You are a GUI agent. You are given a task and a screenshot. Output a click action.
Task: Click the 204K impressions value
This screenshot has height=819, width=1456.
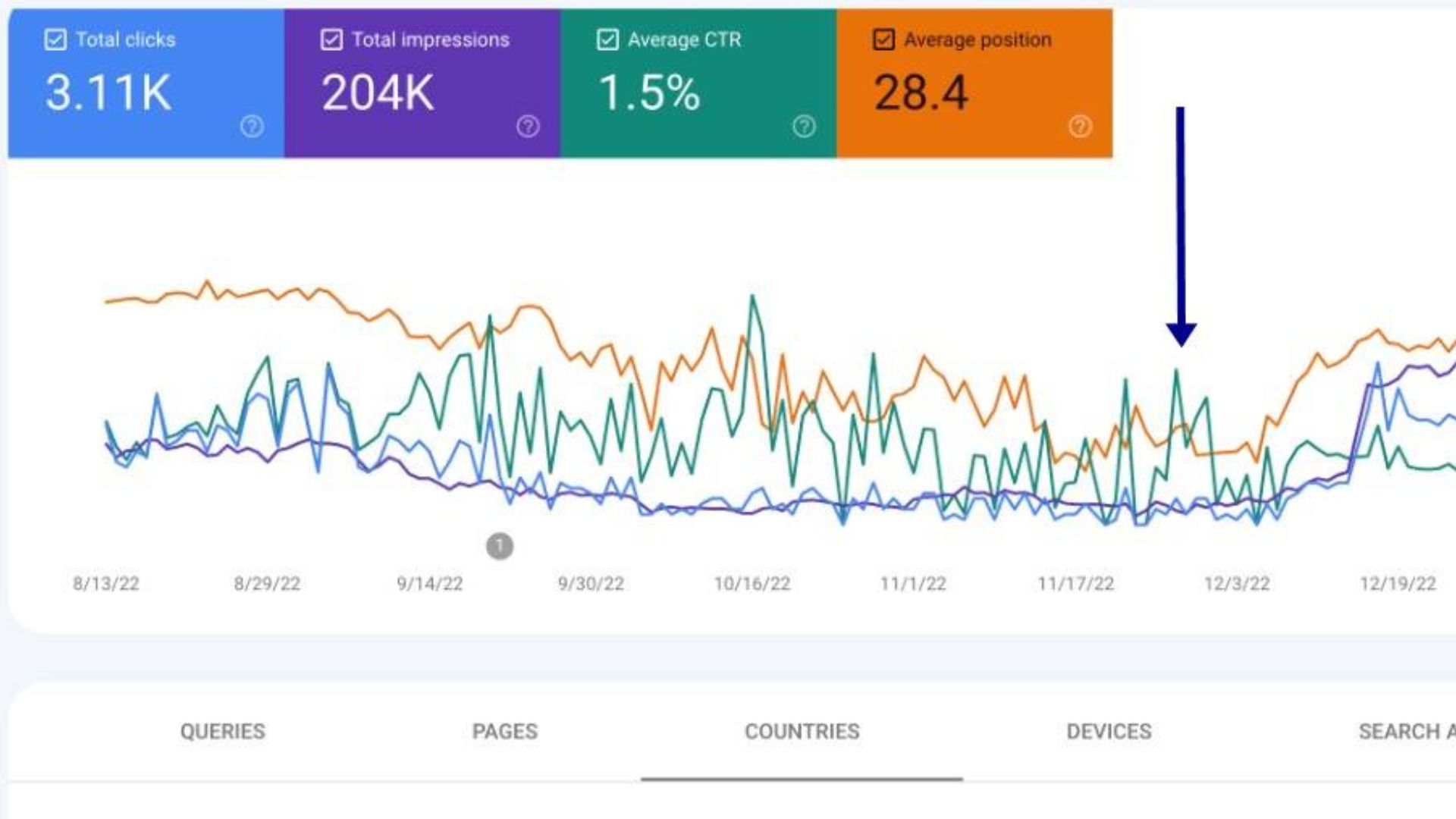point(378,93)
